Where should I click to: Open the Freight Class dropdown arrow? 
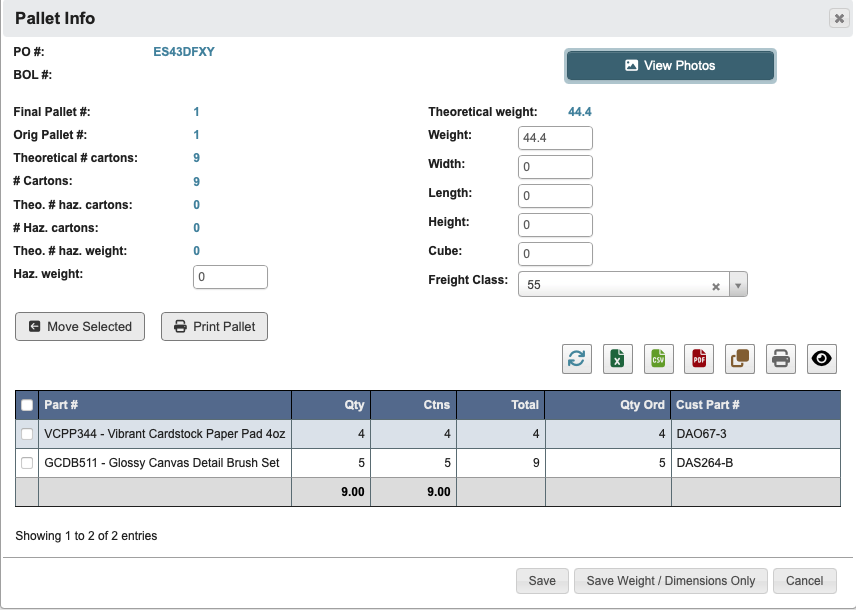[x=738, y=285]
